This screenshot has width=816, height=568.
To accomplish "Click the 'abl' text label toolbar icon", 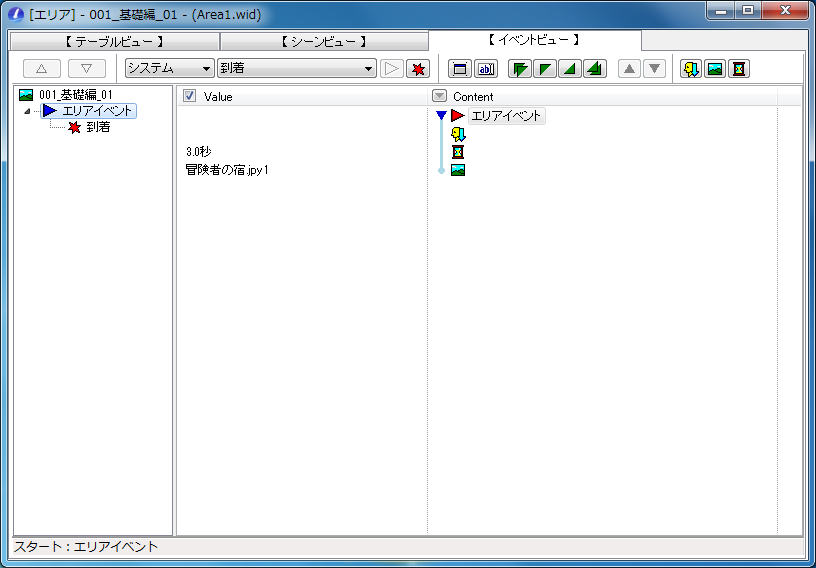I will point(486,69).
